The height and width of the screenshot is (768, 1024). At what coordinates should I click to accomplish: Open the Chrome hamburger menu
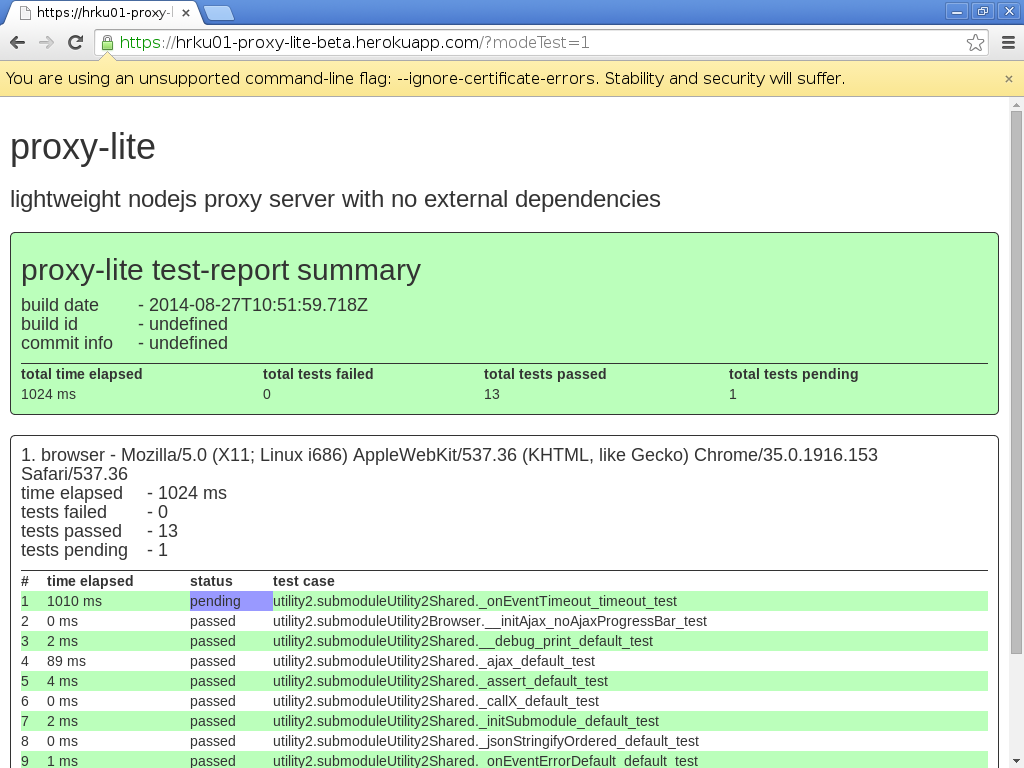(1008, 42)
